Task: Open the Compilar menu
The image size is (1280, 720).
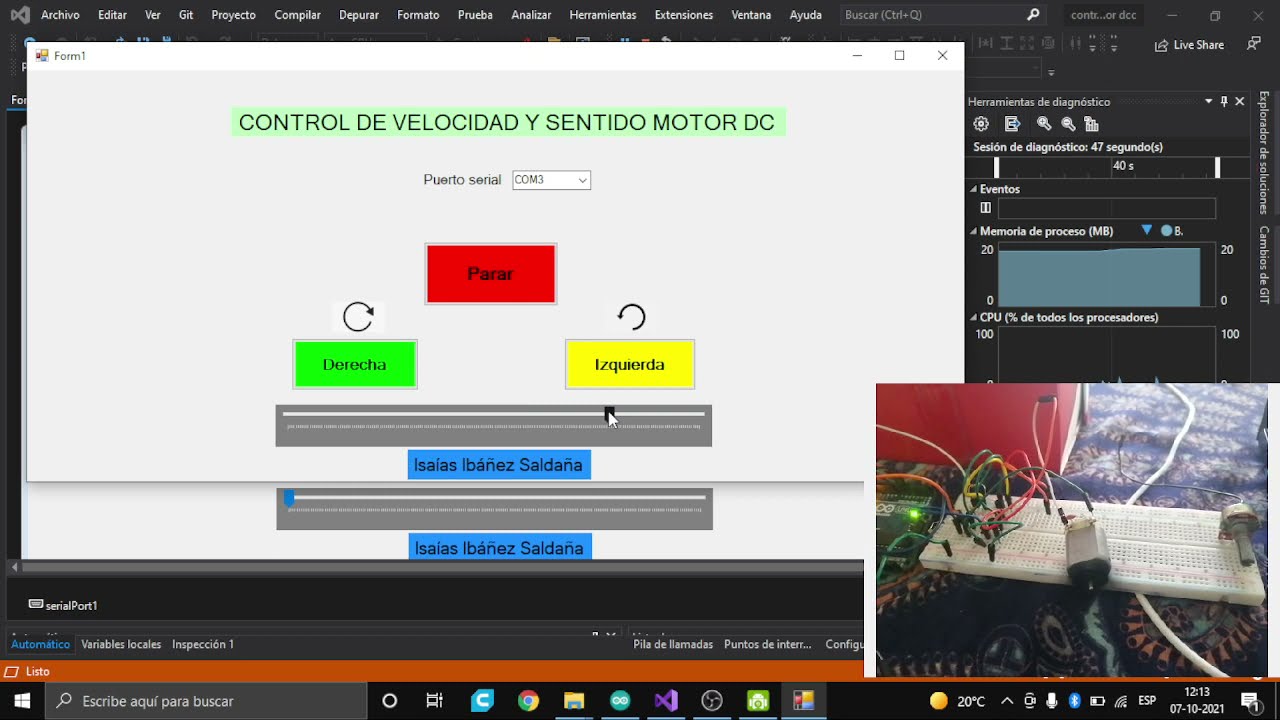Action: point(297,15)
